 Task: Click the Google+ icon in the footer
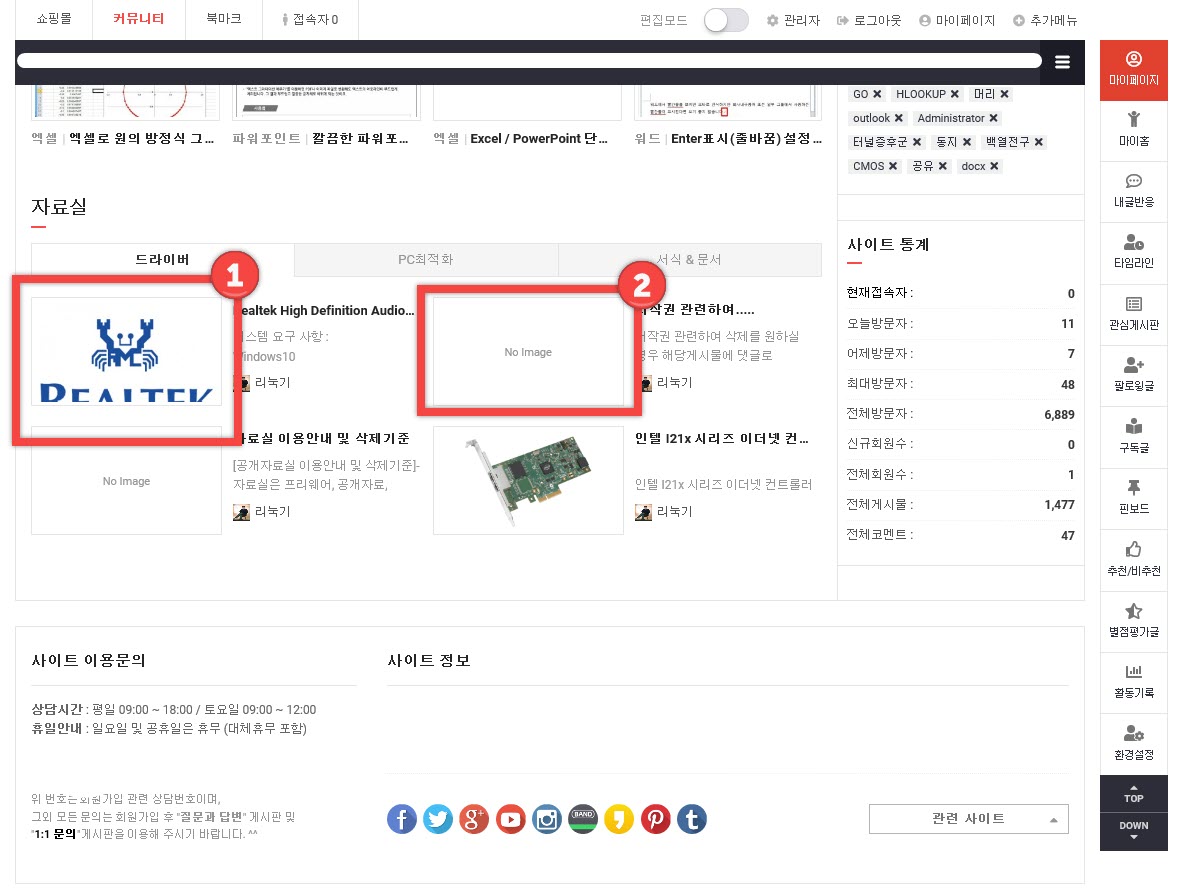[474, 819]
